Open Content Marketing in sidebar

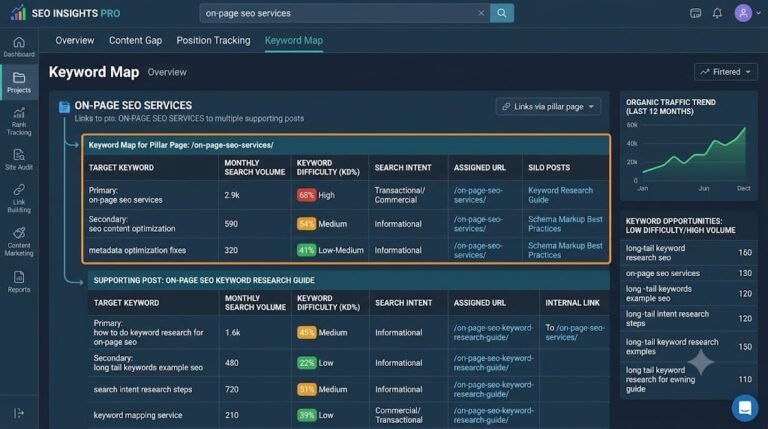pyautogui.click(x=19, y=242)
